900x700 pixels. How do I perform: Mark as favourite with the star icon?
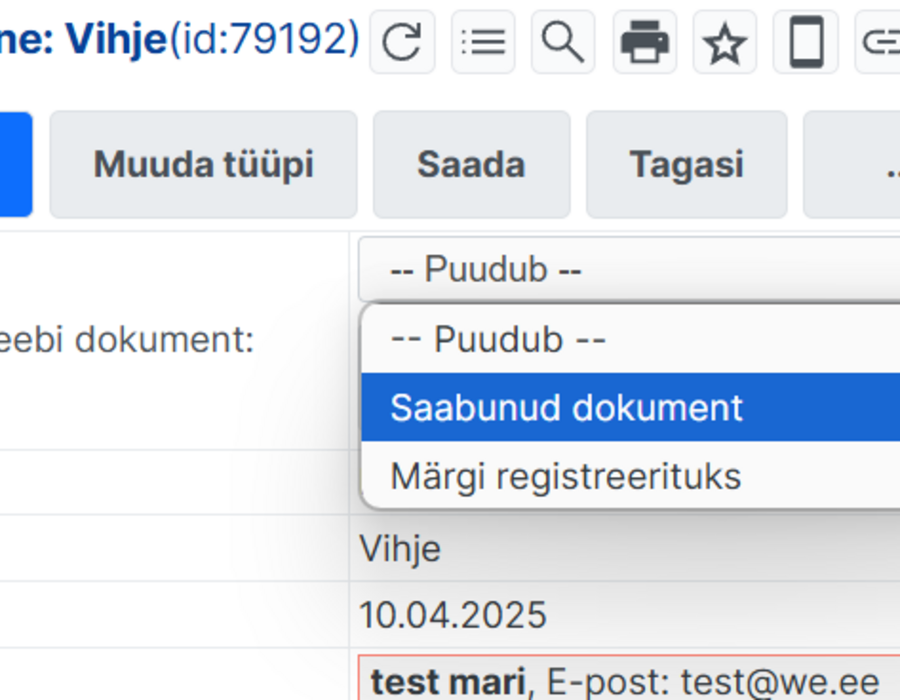(x=724, y=42)
